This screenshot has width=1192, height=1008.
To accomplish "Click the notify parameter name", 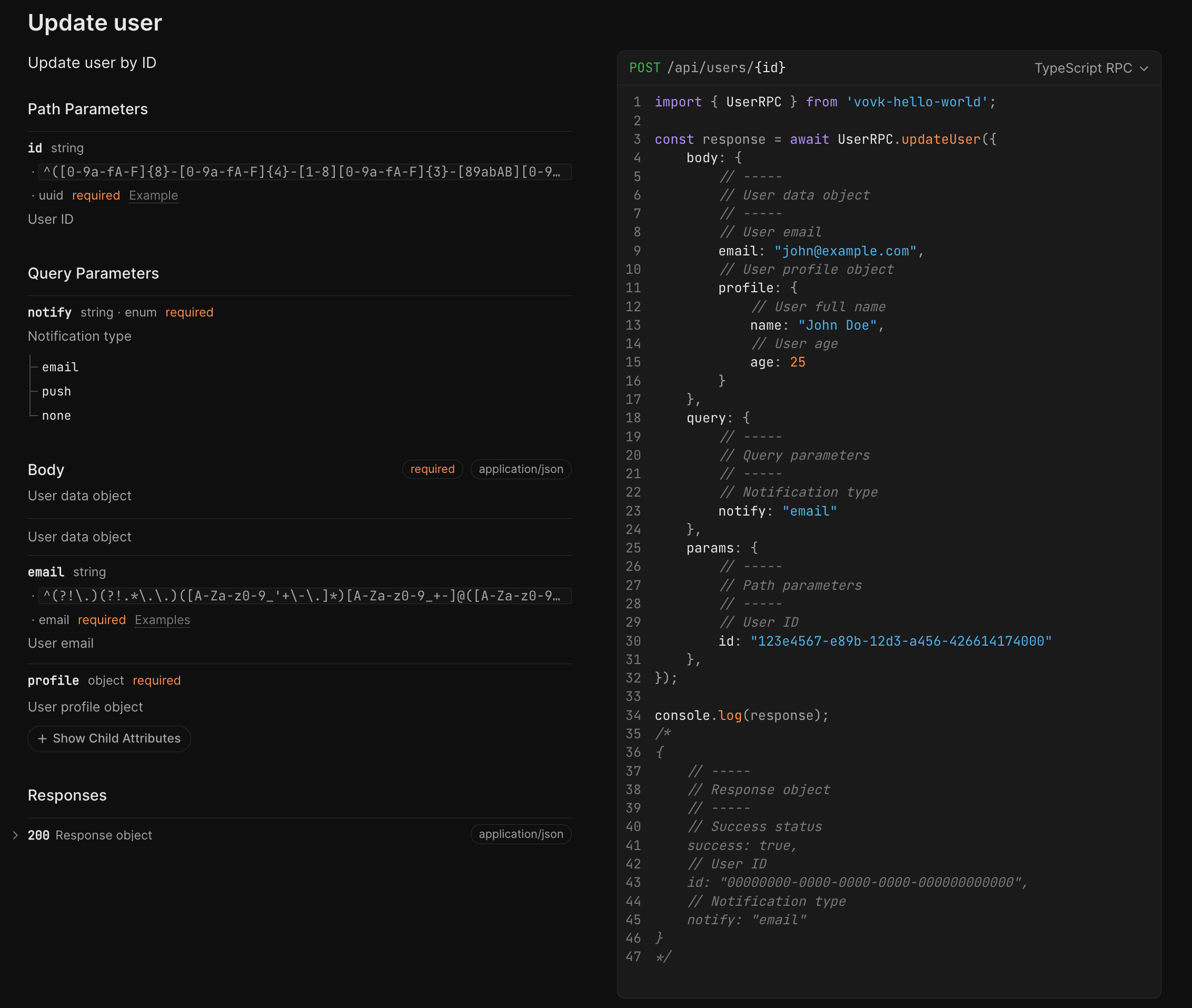I will pos(49,312).
